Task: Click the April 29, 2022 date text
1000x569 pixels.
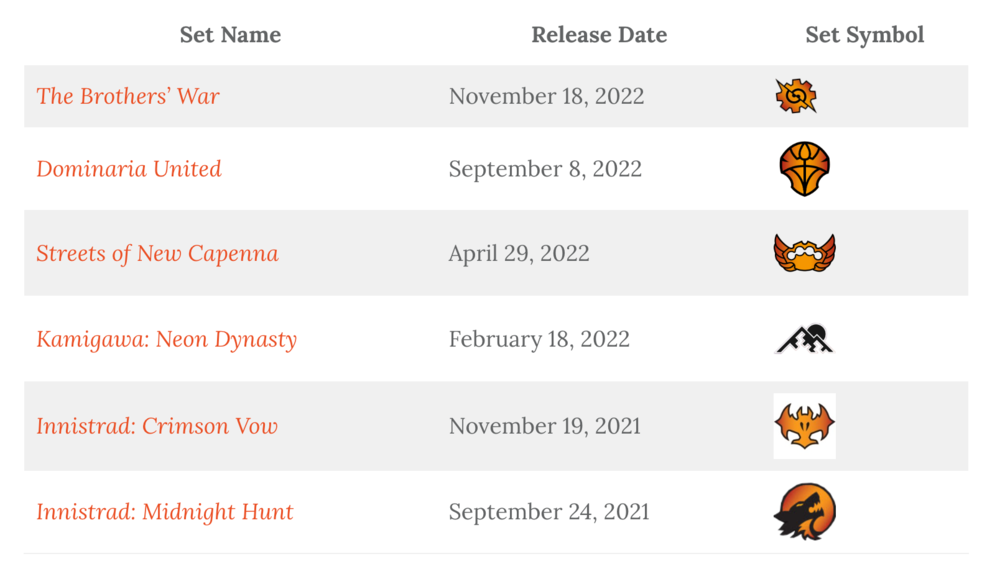Action: 519,253
